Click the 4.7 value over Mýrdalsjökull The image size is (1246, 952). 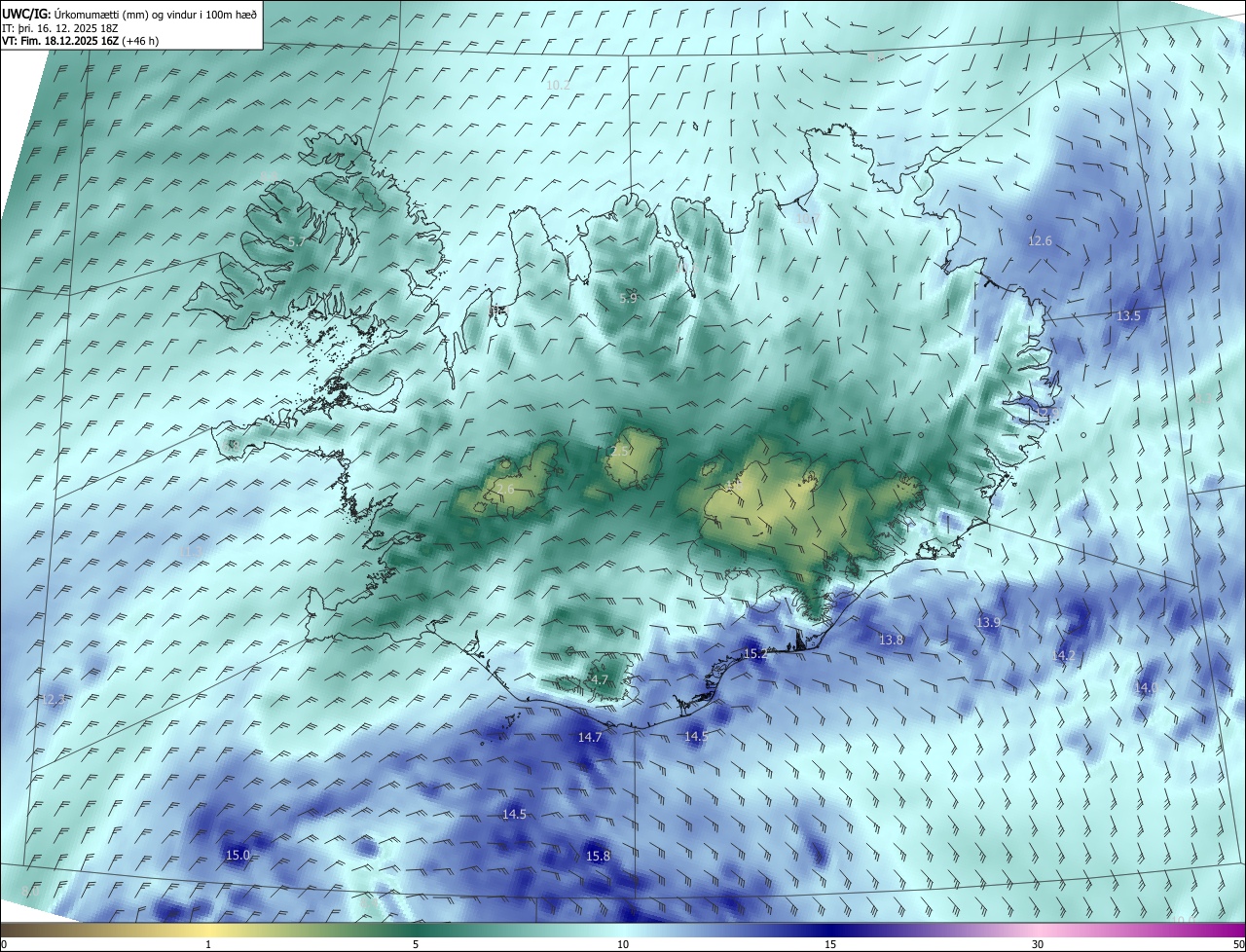(x=600, y=679)
